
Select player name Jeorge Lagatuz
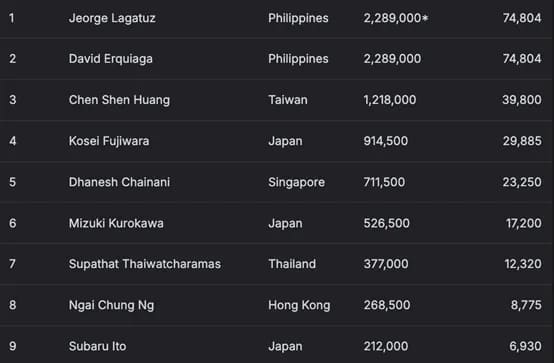tap(112, 18)
